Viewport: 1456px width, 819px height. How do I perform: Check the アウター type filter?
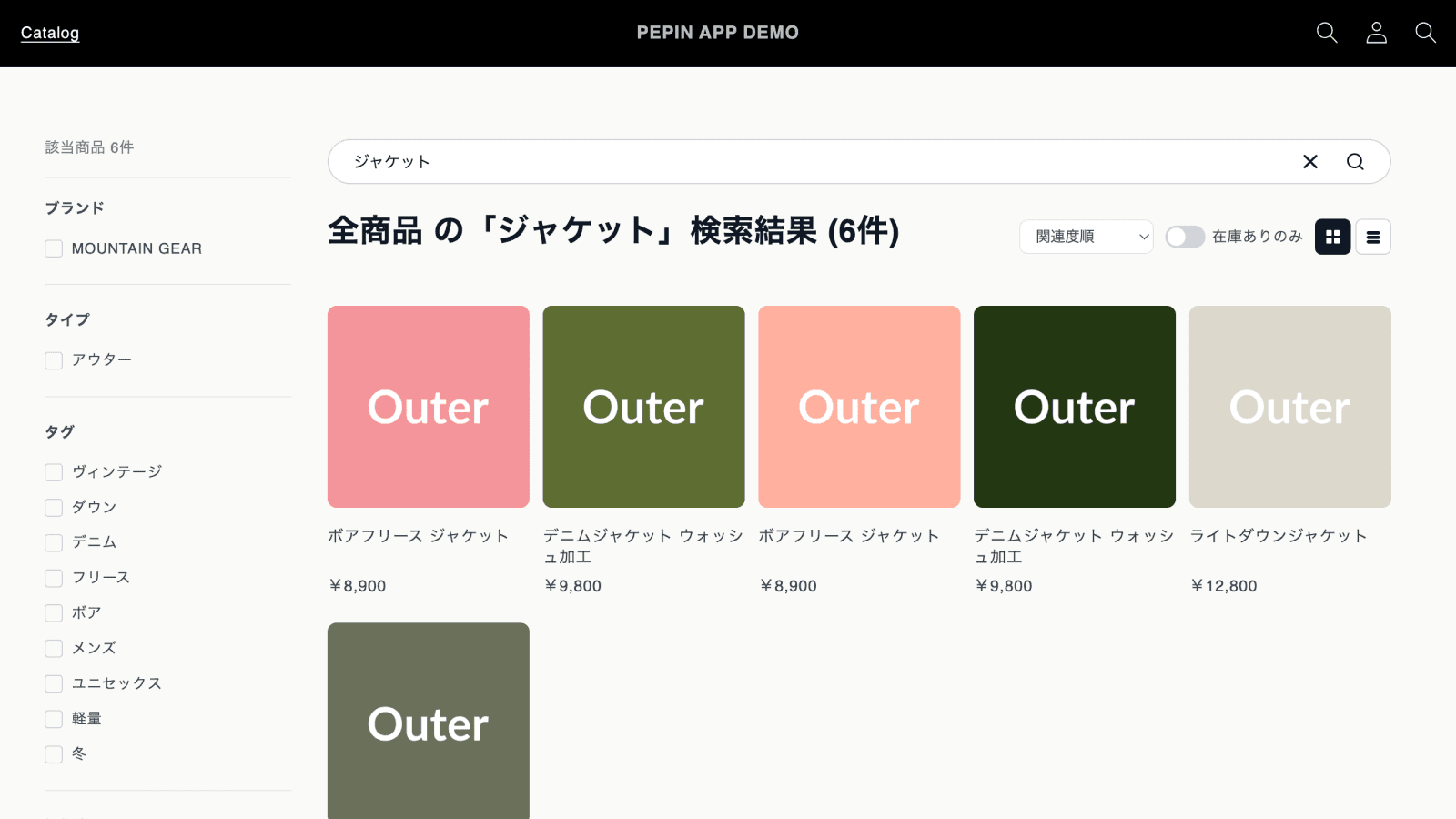pyautogui.click(x=54, y=360)
